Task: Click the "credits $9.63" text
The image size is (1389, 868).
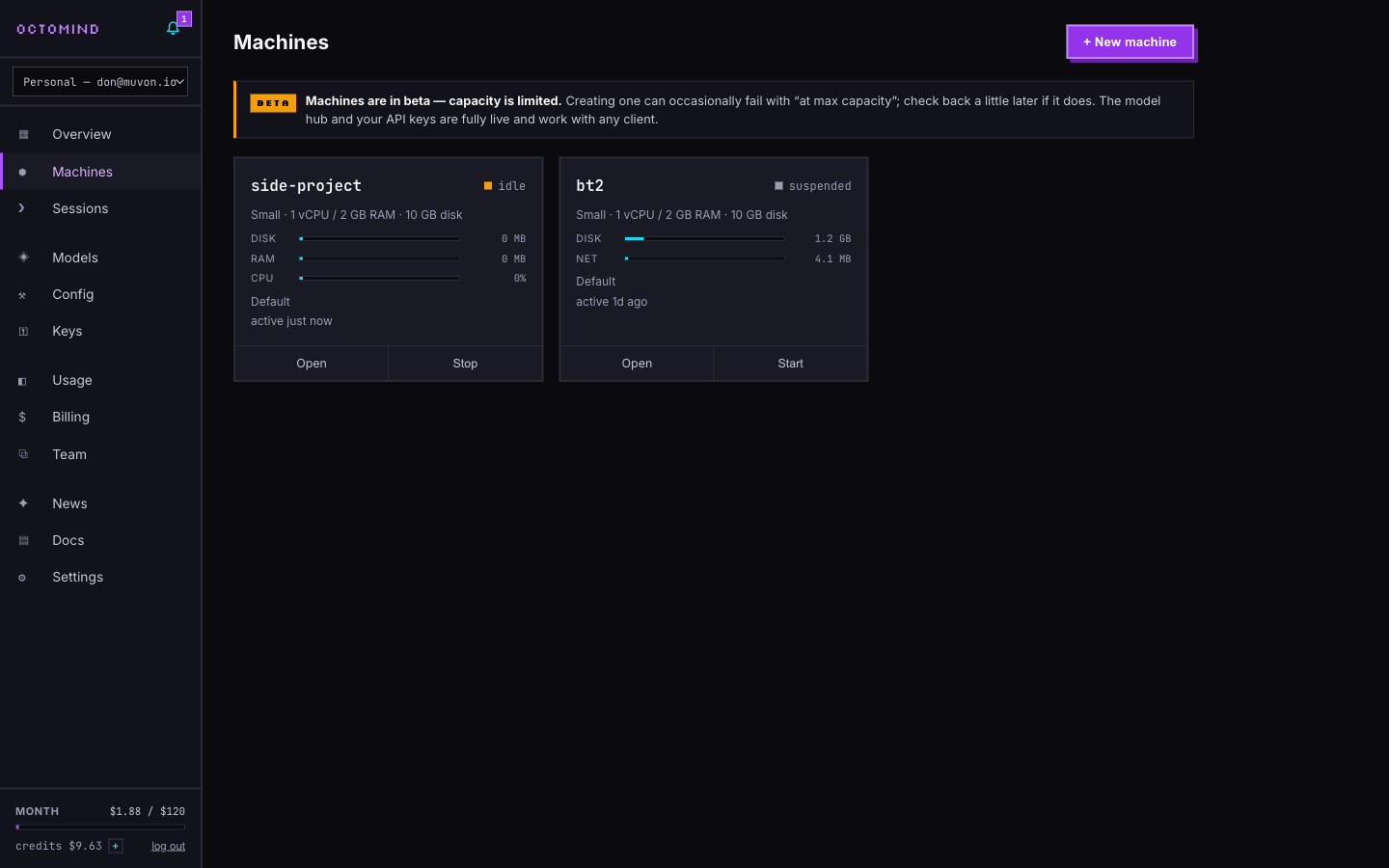Action: click(59, 846)
